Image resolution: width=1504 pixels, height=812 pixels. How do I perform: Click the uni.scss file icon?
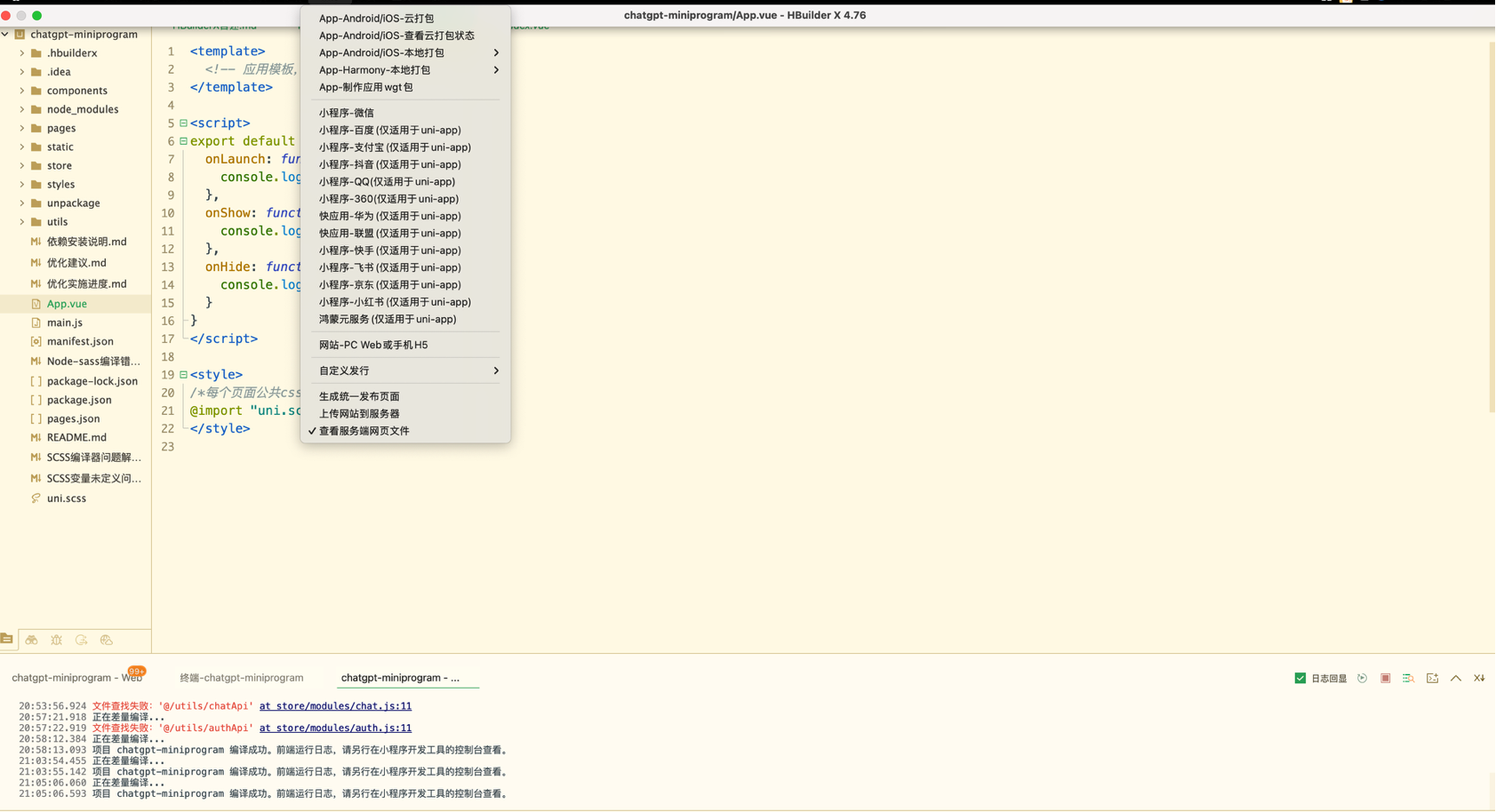pyautogui.click(x=36, y=499)
